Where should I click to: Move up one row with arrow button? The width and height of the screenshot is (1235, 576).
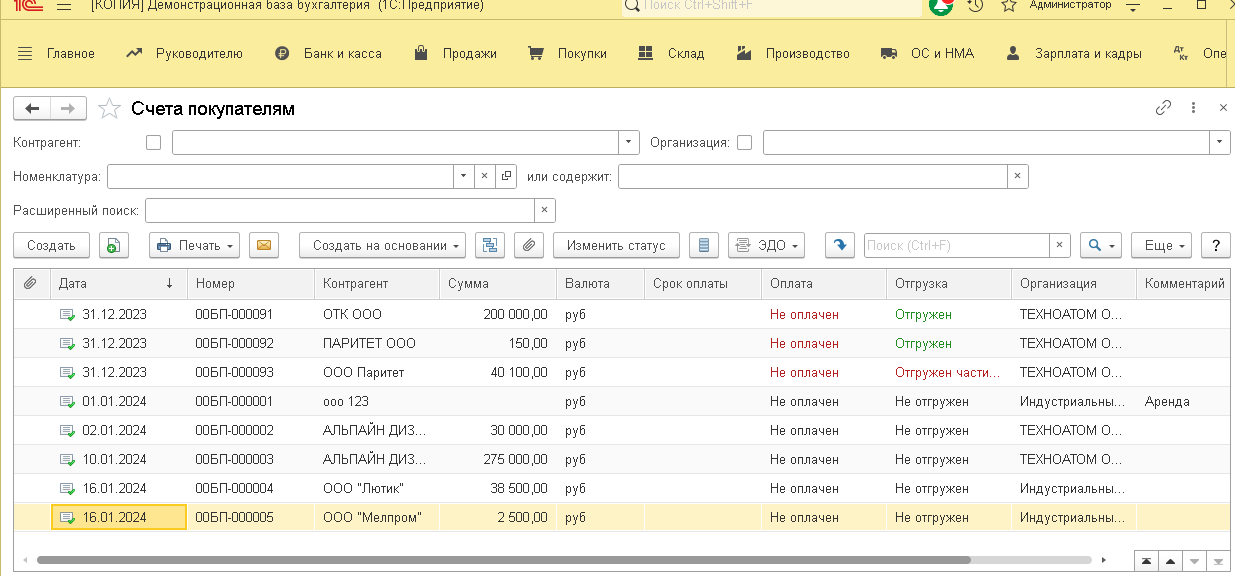tap(1169, 560)
